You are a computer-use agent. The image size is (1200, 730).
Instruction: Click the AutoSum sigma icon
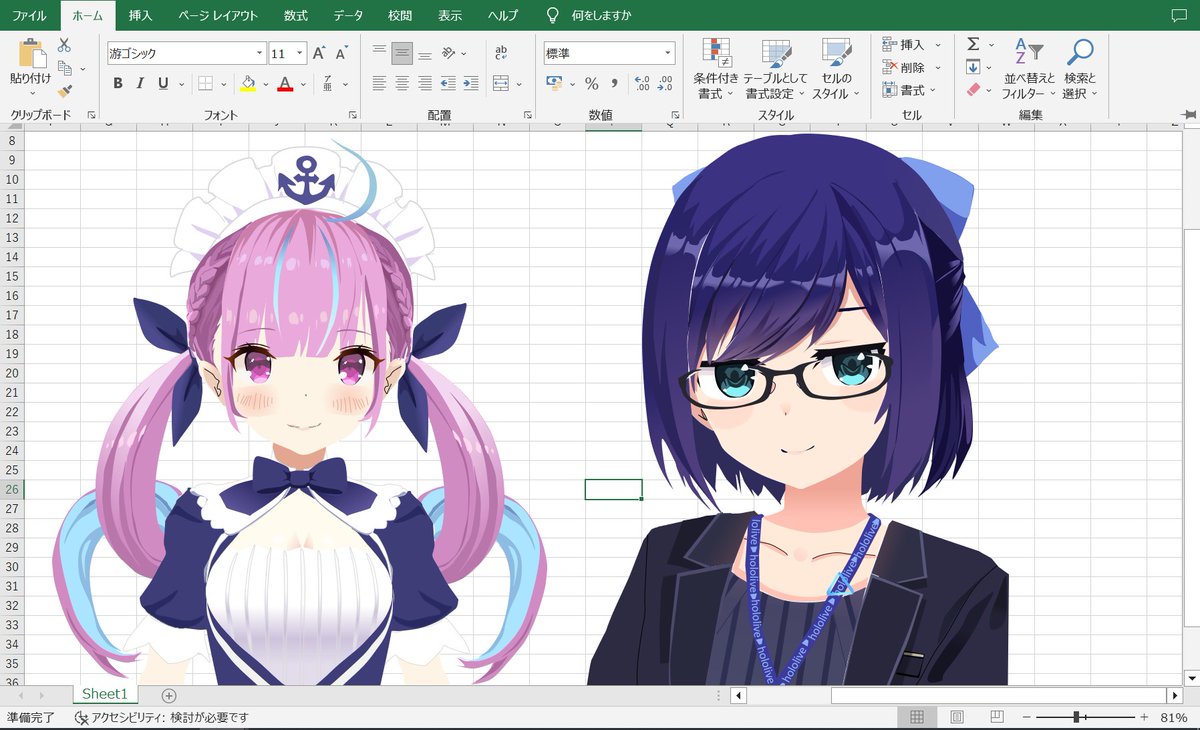point(973,45)
